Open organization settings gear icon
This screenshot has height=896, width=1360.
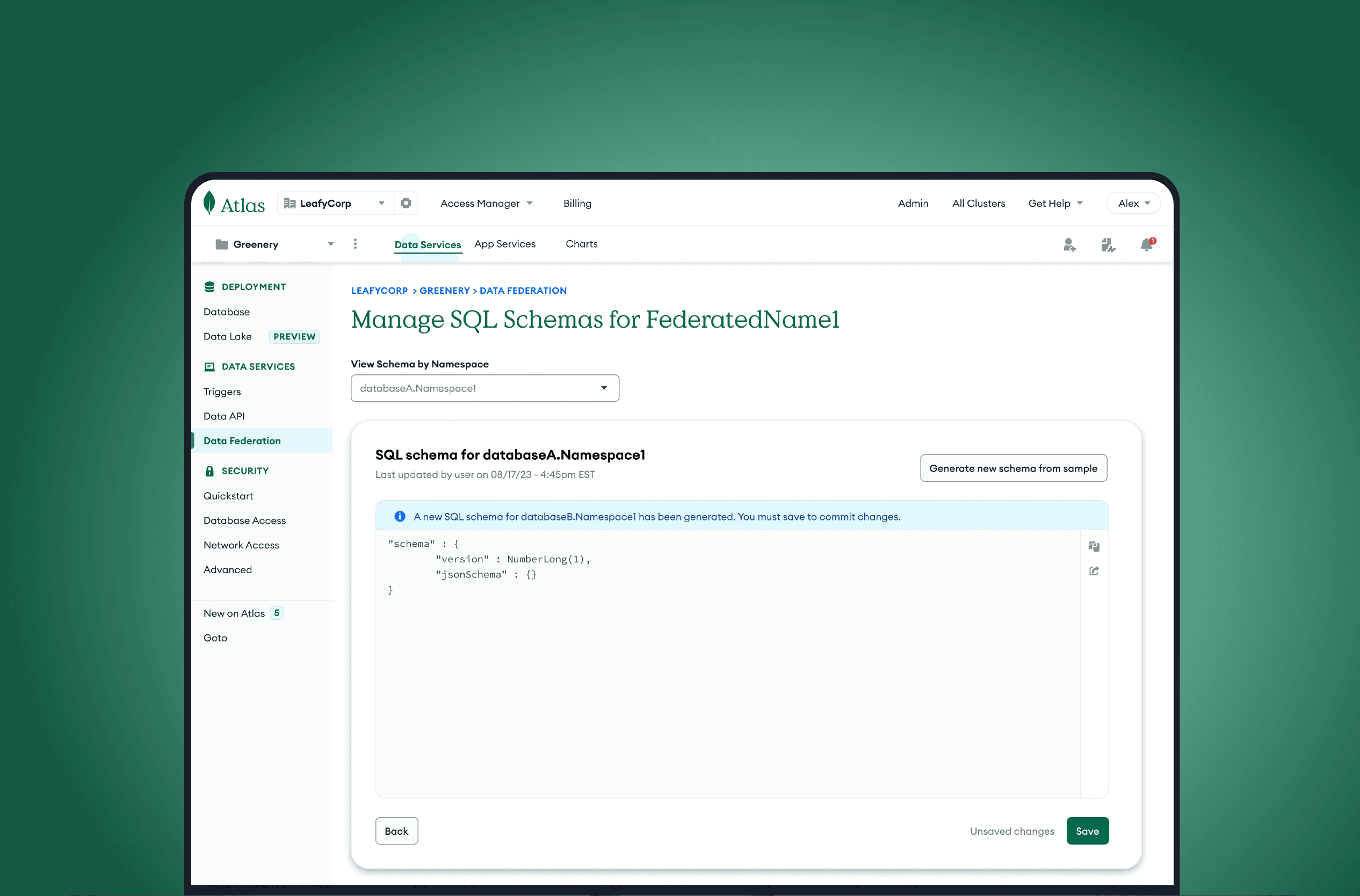pos(406,204)
